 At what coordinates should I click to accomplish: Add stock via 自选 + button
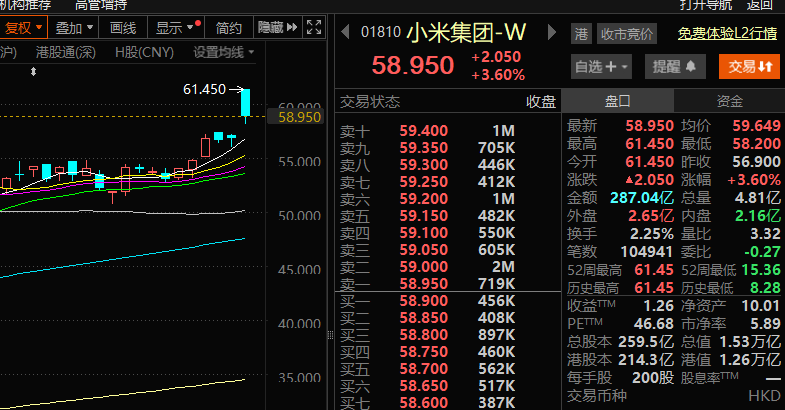click(601, 67)
